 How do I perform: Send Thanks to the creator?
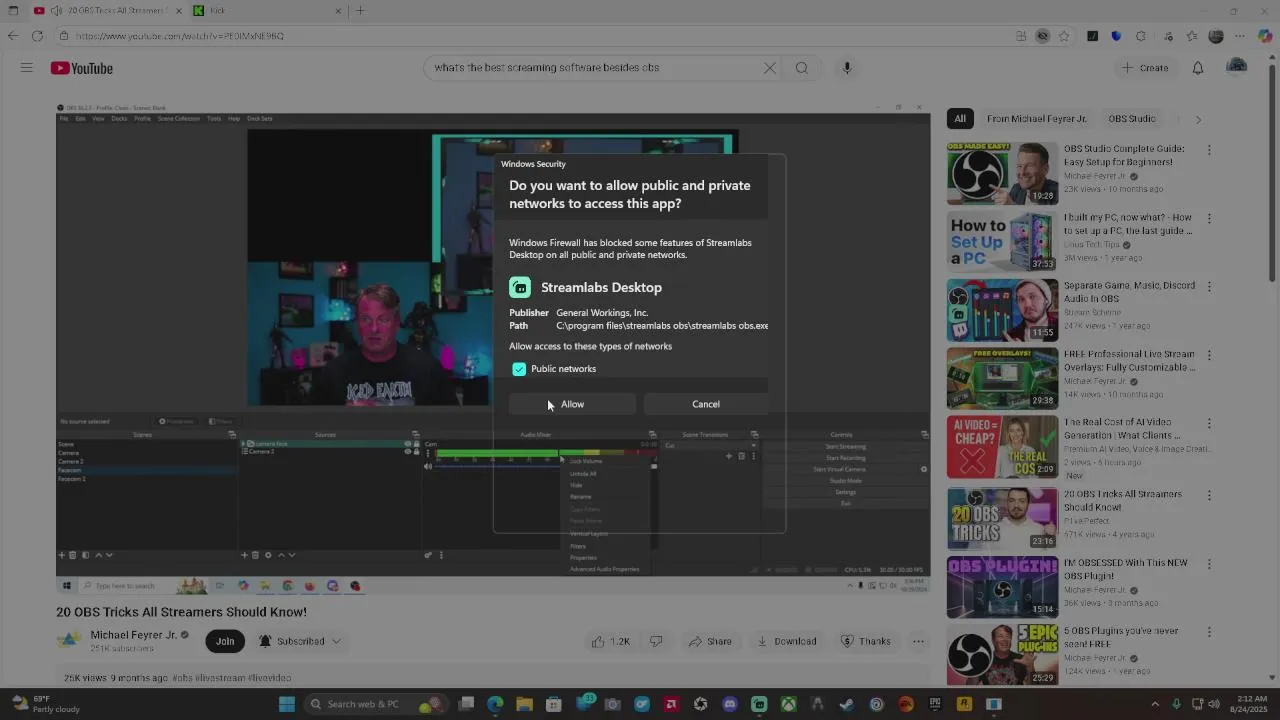pos(865,641)
